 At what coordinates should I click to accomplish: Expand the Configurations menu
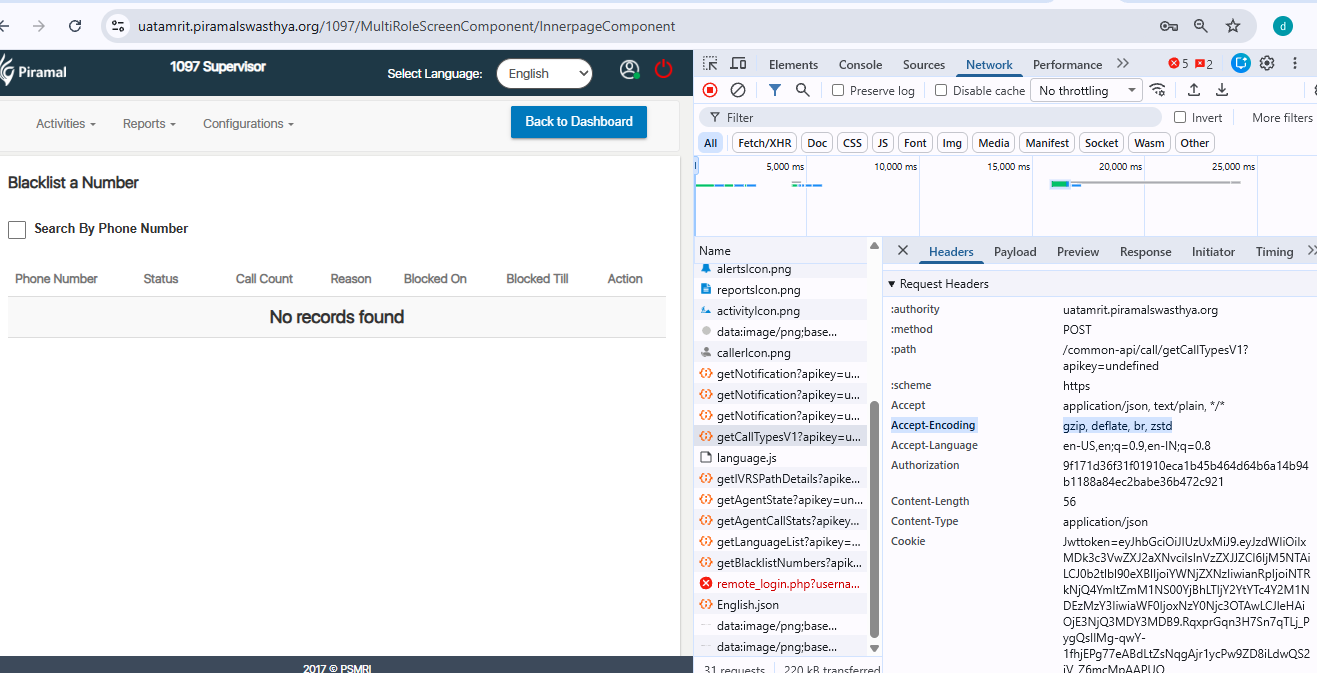point(248,124)
